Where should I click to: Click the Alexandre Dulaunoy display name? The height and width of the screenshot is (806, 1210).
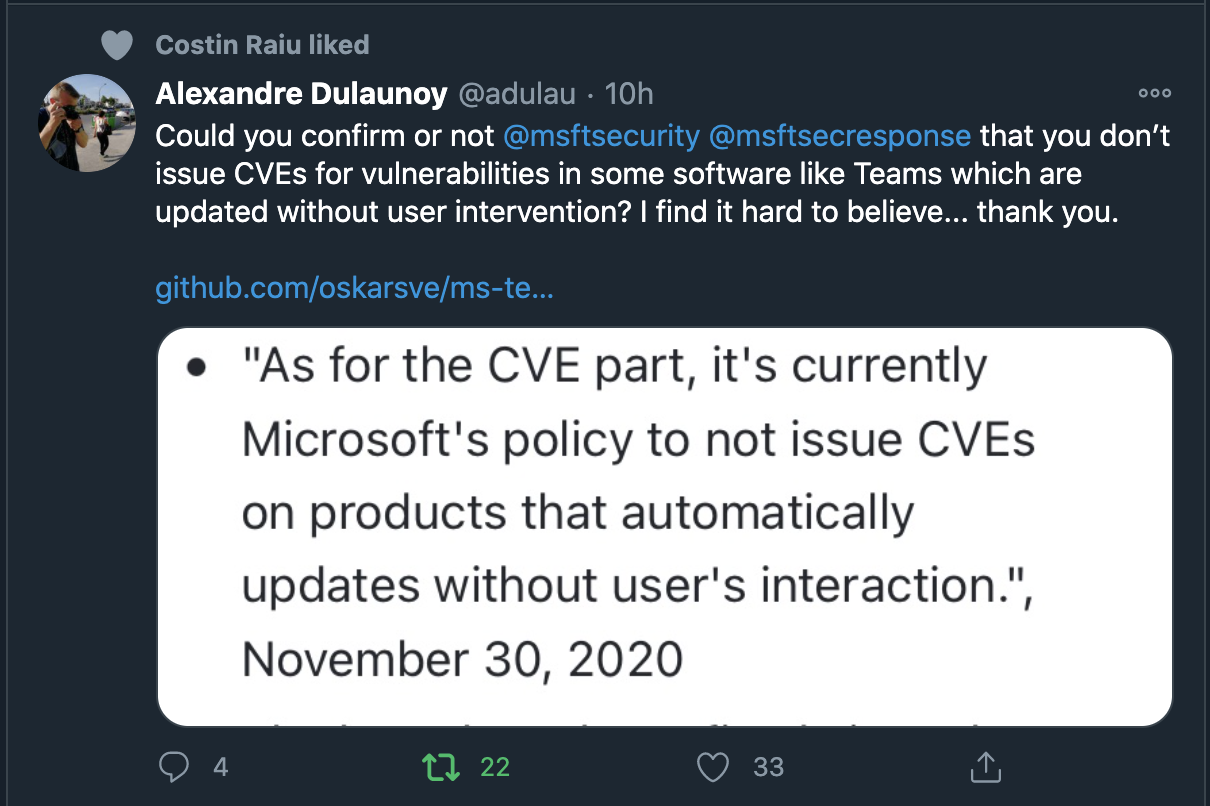pyautogui.click(x=301, y=94)
